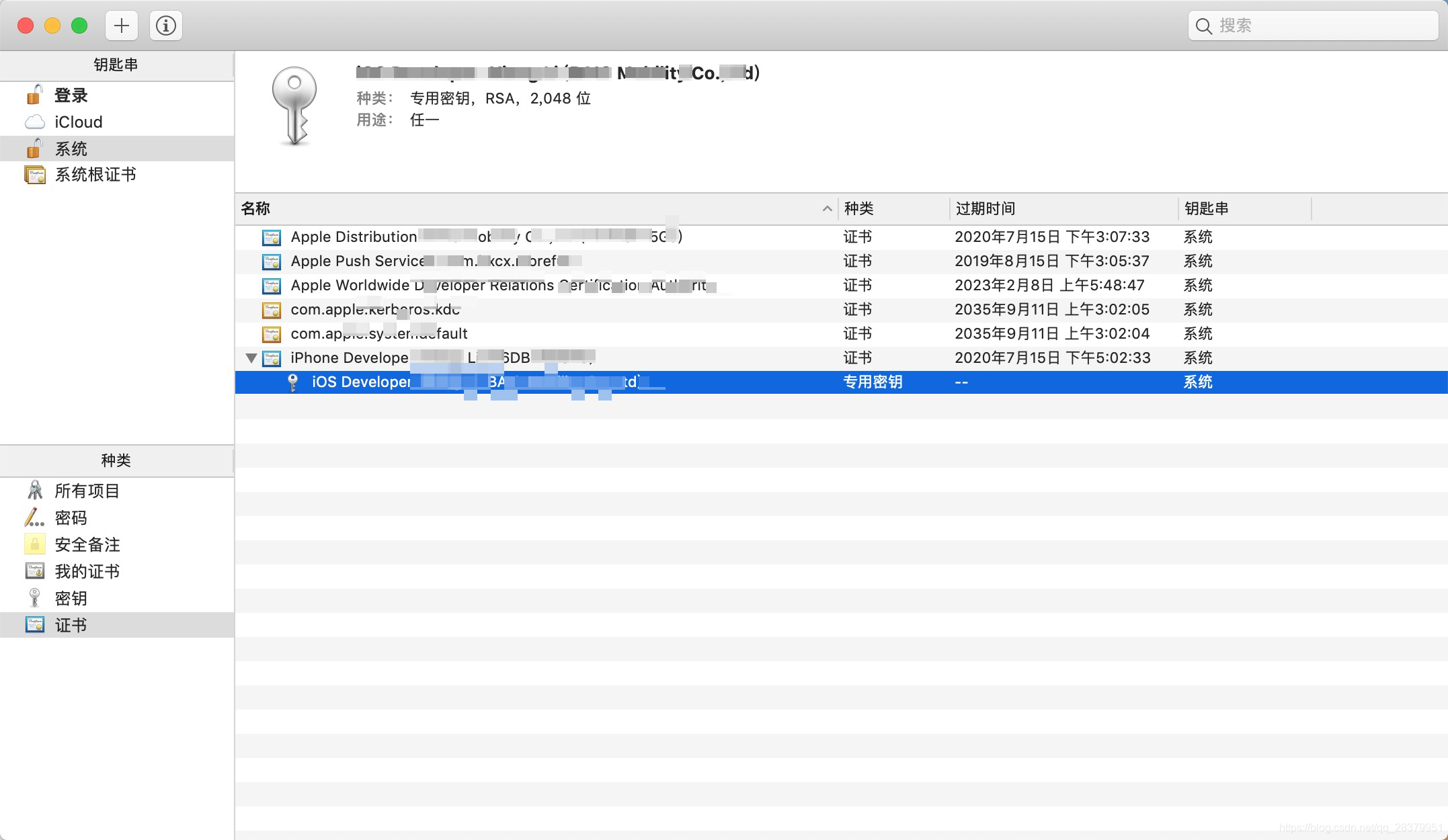The height and width of the screenshot is (840, 1448).
Task: Show 所有项目 category
Action: tap(117, 491)
